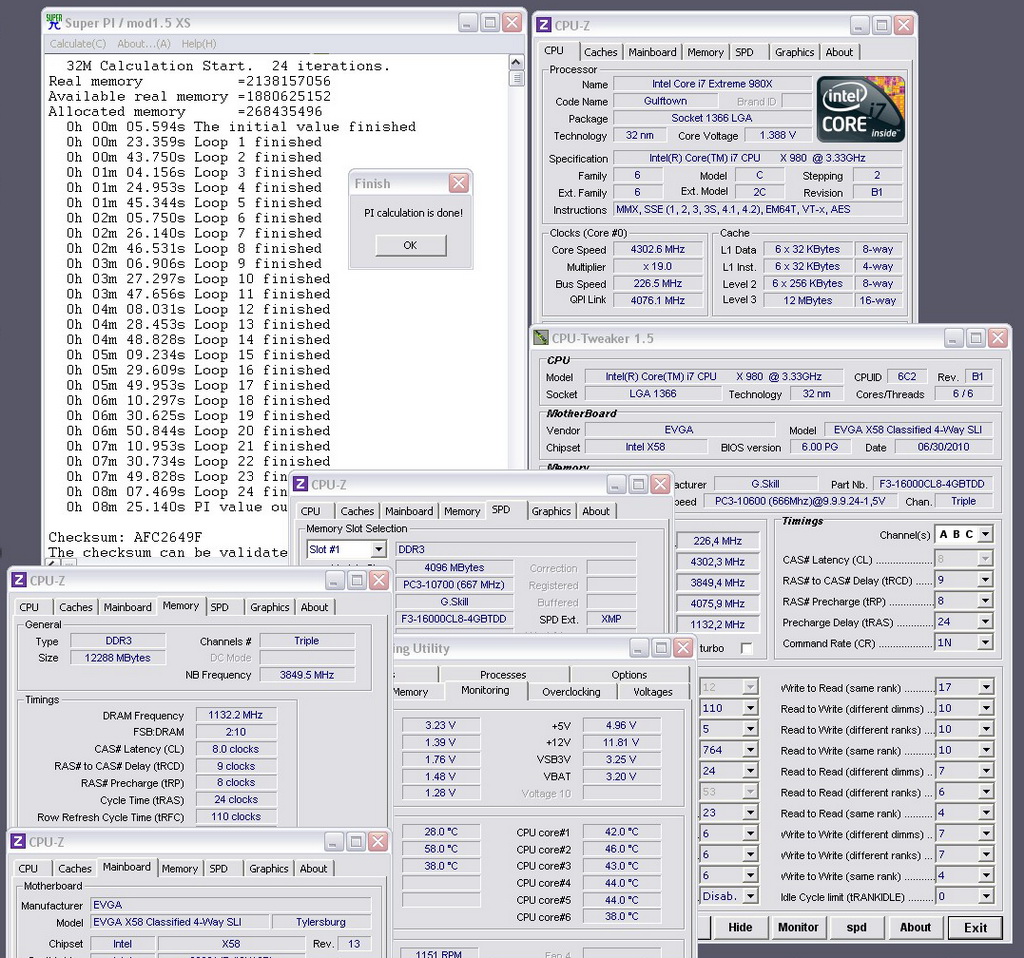Image resolution: width=1024 pixels, height=958 pixels.
Task: Open Write to Write (same rank) dropdown
Action: 986,876
